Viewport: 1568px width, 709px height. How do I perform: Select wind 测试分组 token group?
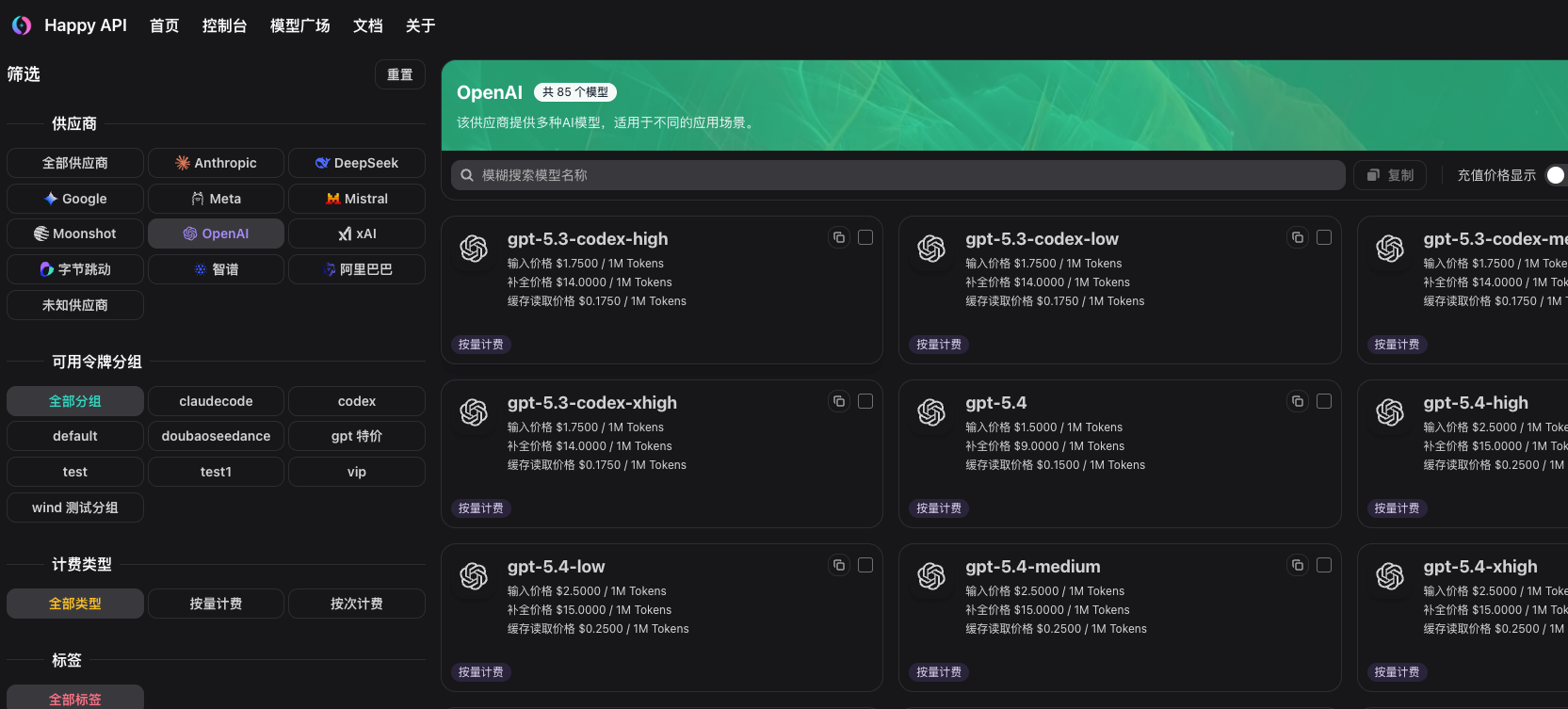75,508
